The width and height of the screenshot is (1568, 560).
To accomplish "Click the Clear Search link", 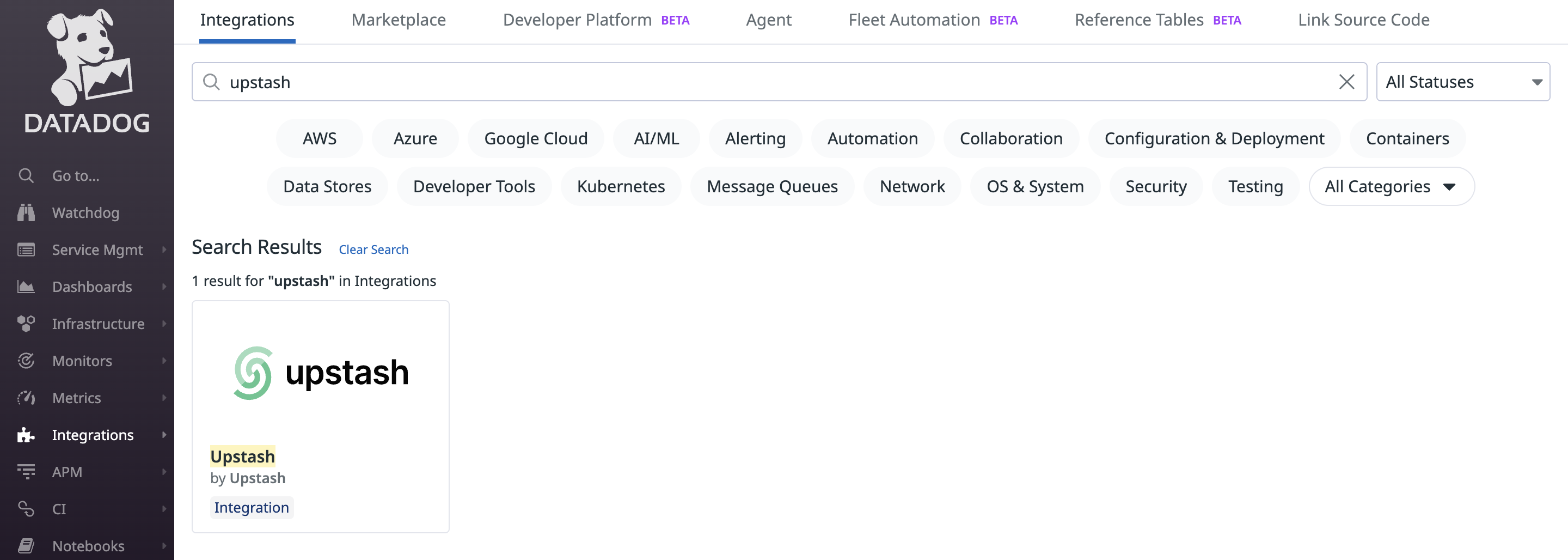I will tap(373, 250).
